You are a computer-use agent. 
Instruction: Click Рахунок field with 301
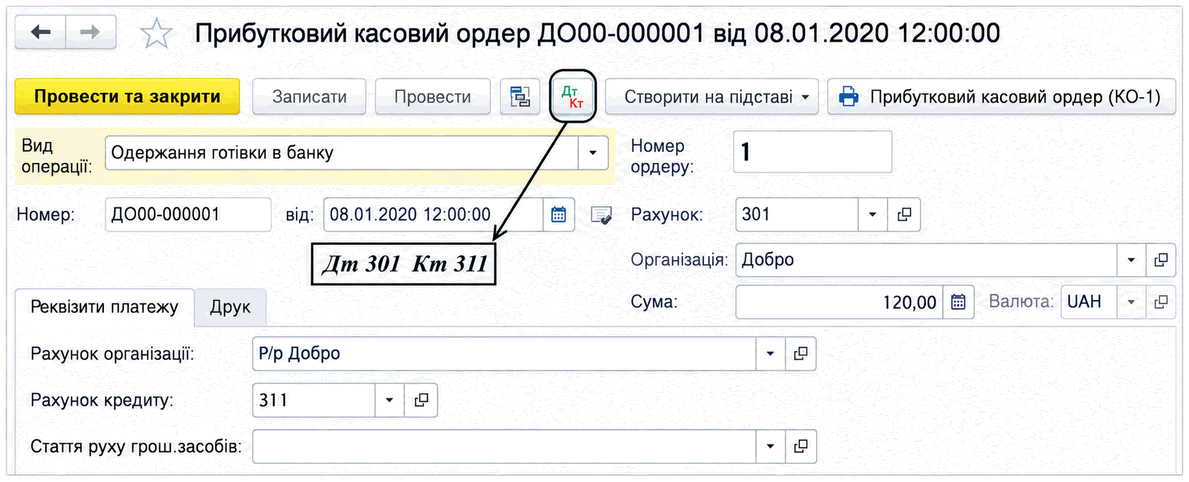click(797, 214)
